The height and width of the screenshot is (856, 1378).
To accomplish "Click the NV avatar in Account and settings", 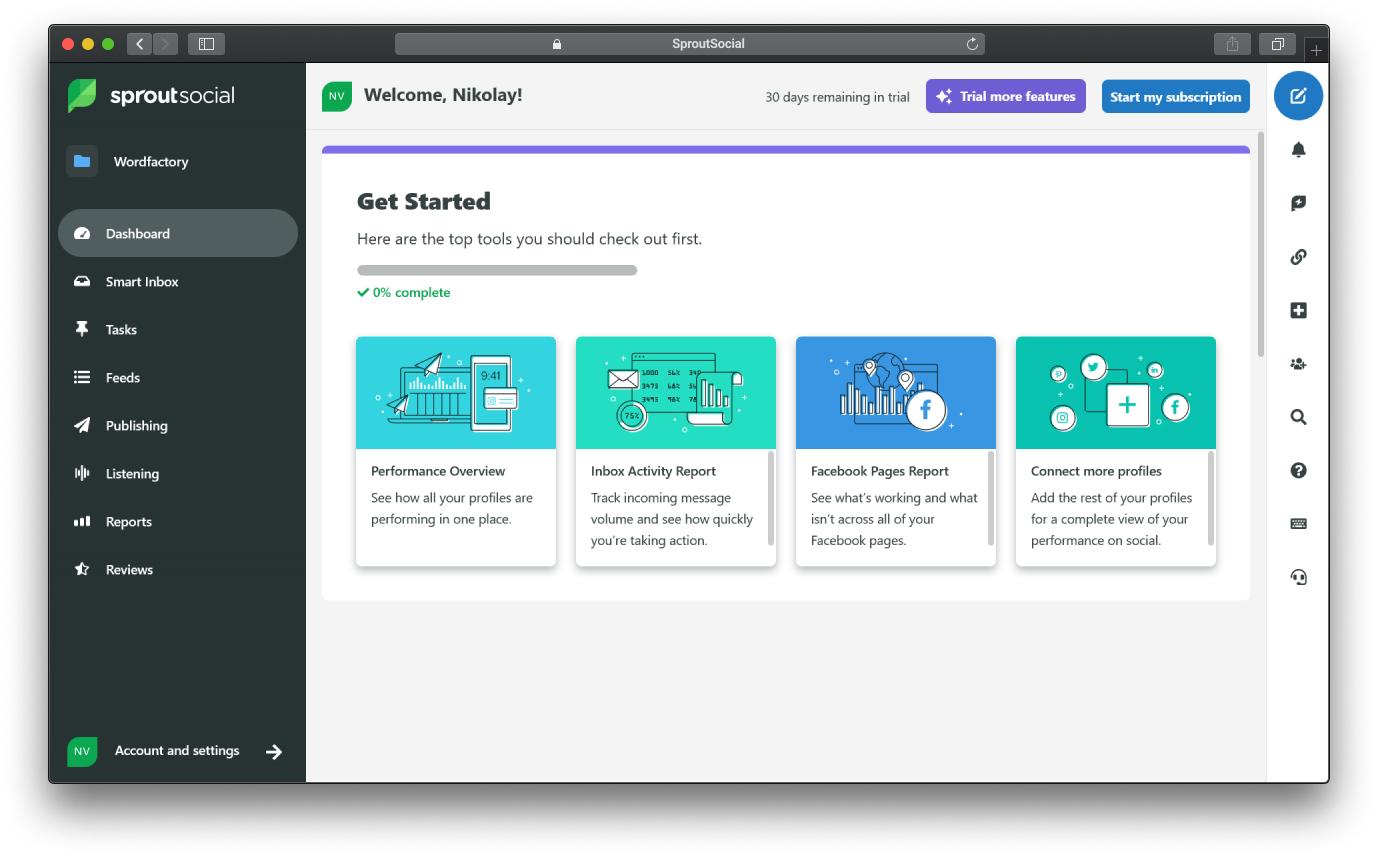I will click(82, 751).
